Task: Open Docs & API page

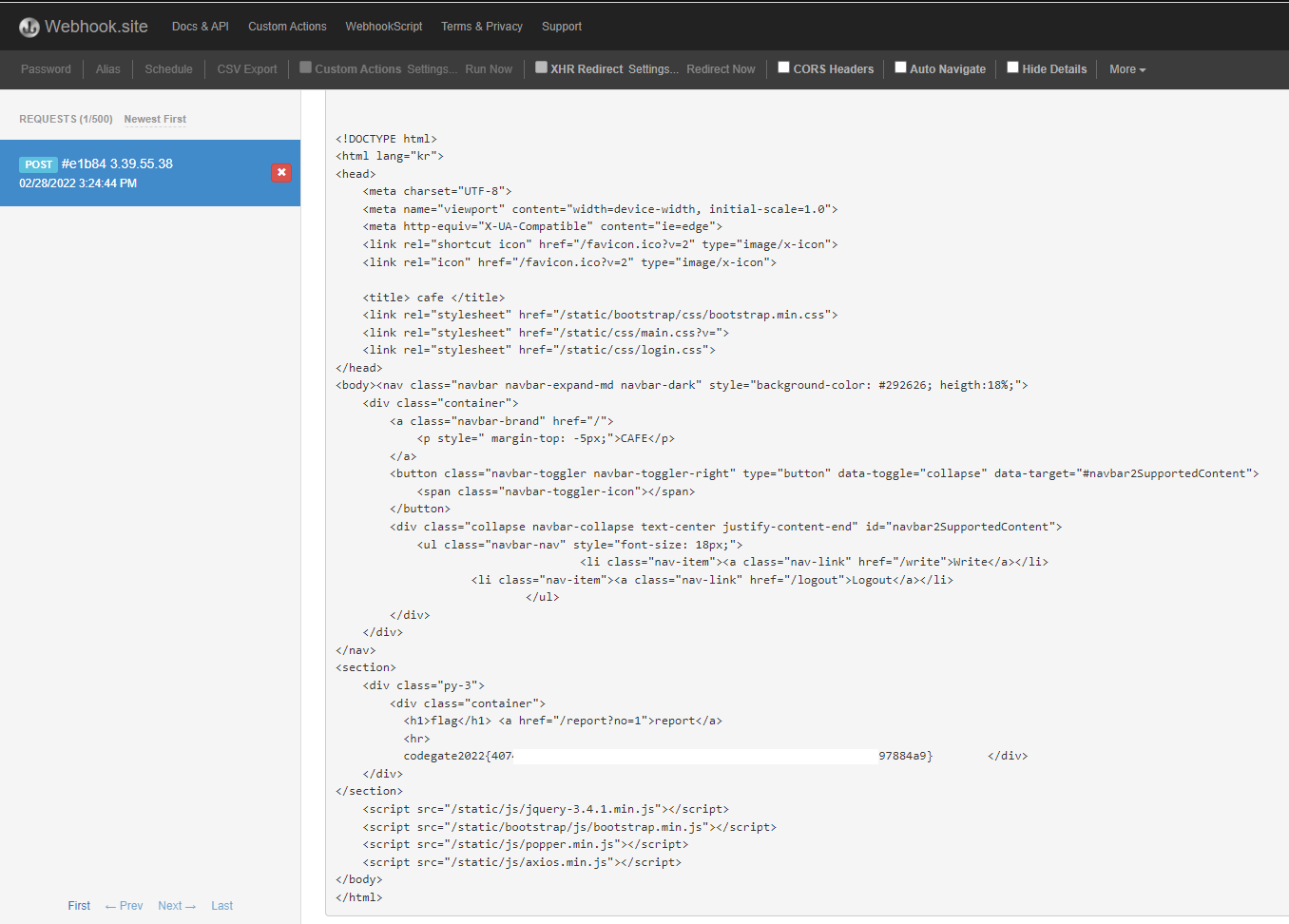Action: coord(201,27)
